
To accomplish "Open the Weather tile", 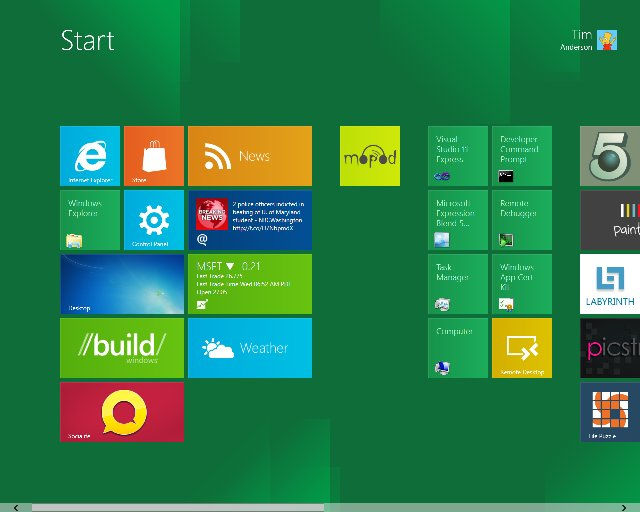I will pyautogui.click(x=250, y=348).
